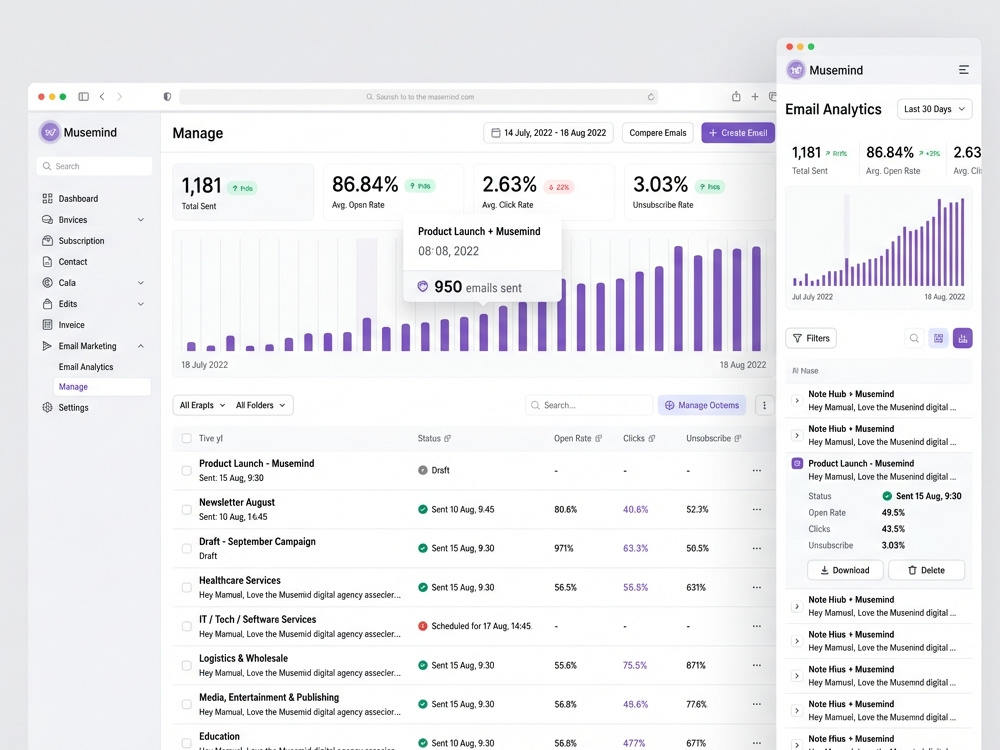
Task: Toggle select-all checkbox in table header
Action: tap(186, 438)
